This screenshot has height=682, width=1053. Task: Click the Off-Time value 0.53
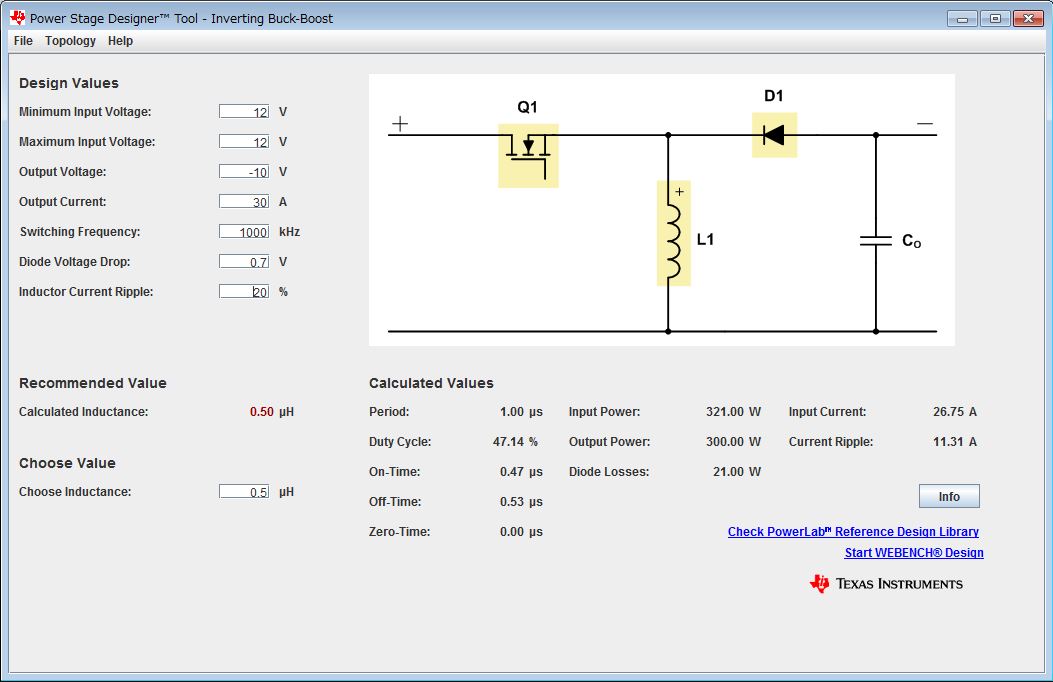coord(512,501)
